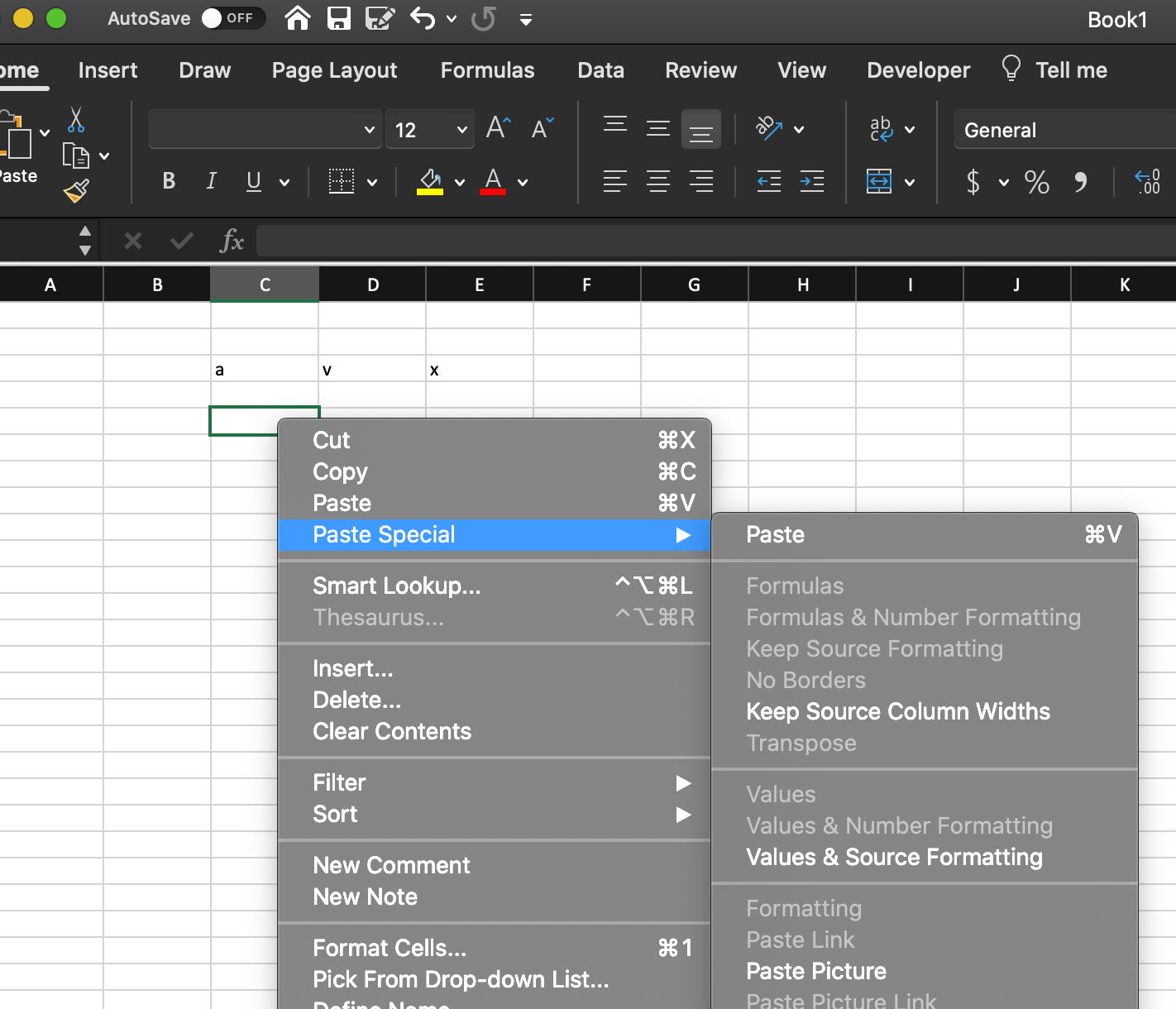1176x1009 pixels.
Task: Expand the Undo history dropdown arrow
Action: [452, 18]
